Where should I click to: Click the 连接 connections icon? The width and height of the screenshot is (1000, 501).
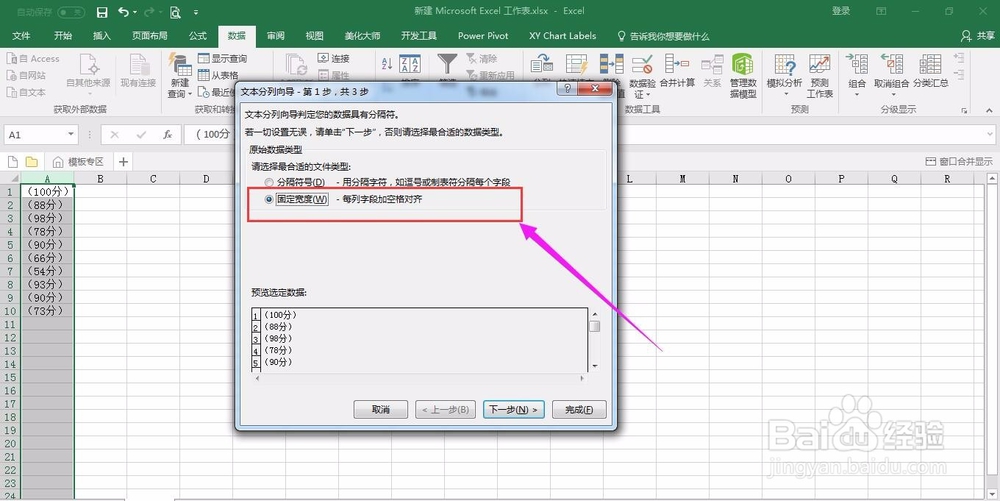tap(334, 59)
